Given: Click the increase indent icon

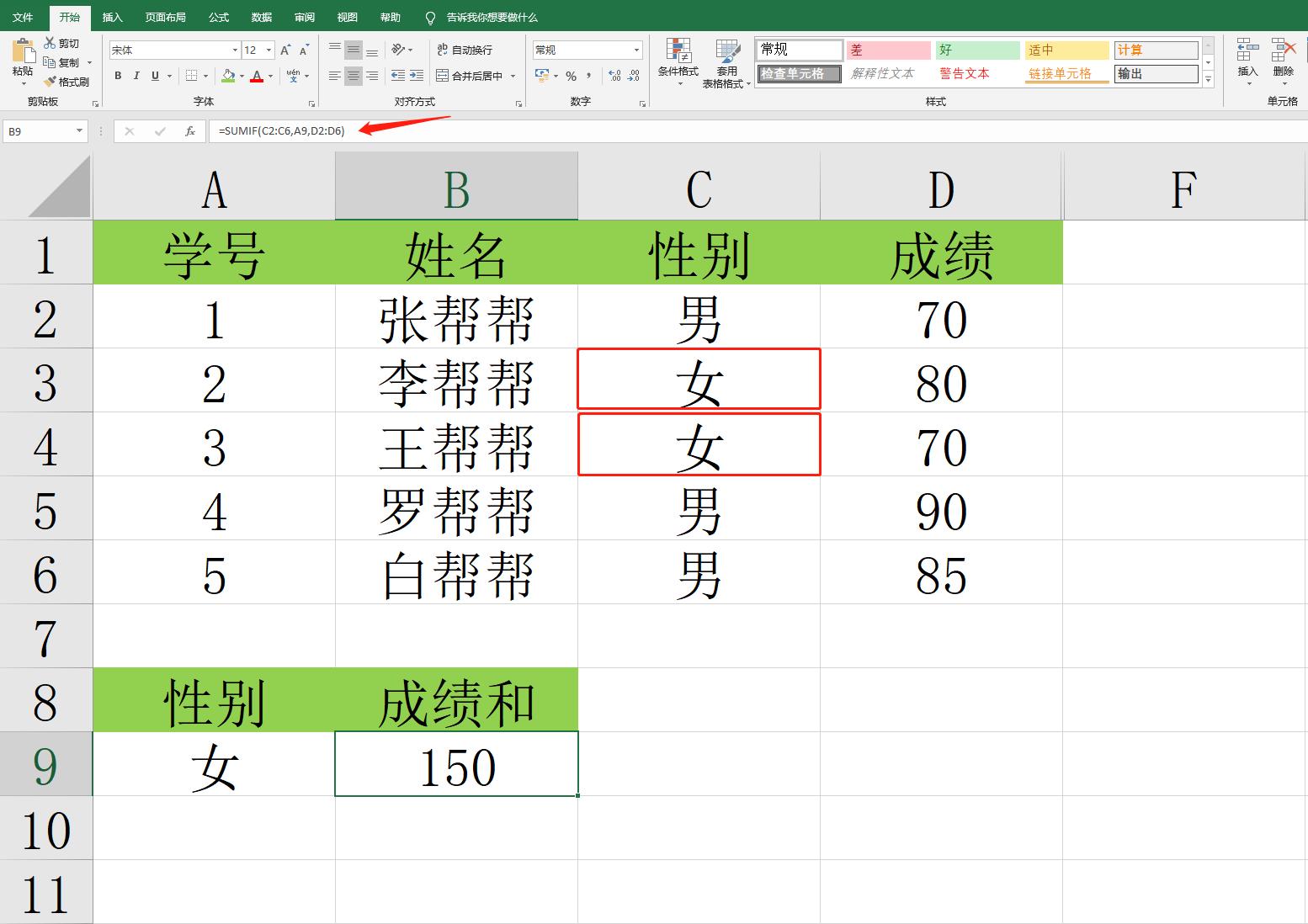Looking at the screenshot, I should tap(417, 76).
